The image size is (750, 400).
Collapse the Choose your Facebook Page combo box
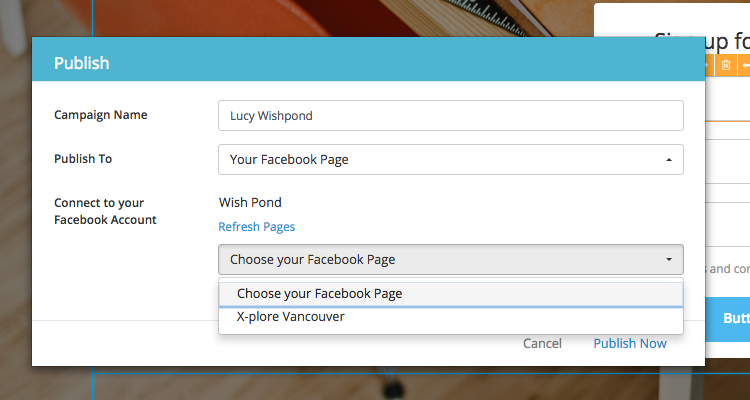click(x=451, y=259)
